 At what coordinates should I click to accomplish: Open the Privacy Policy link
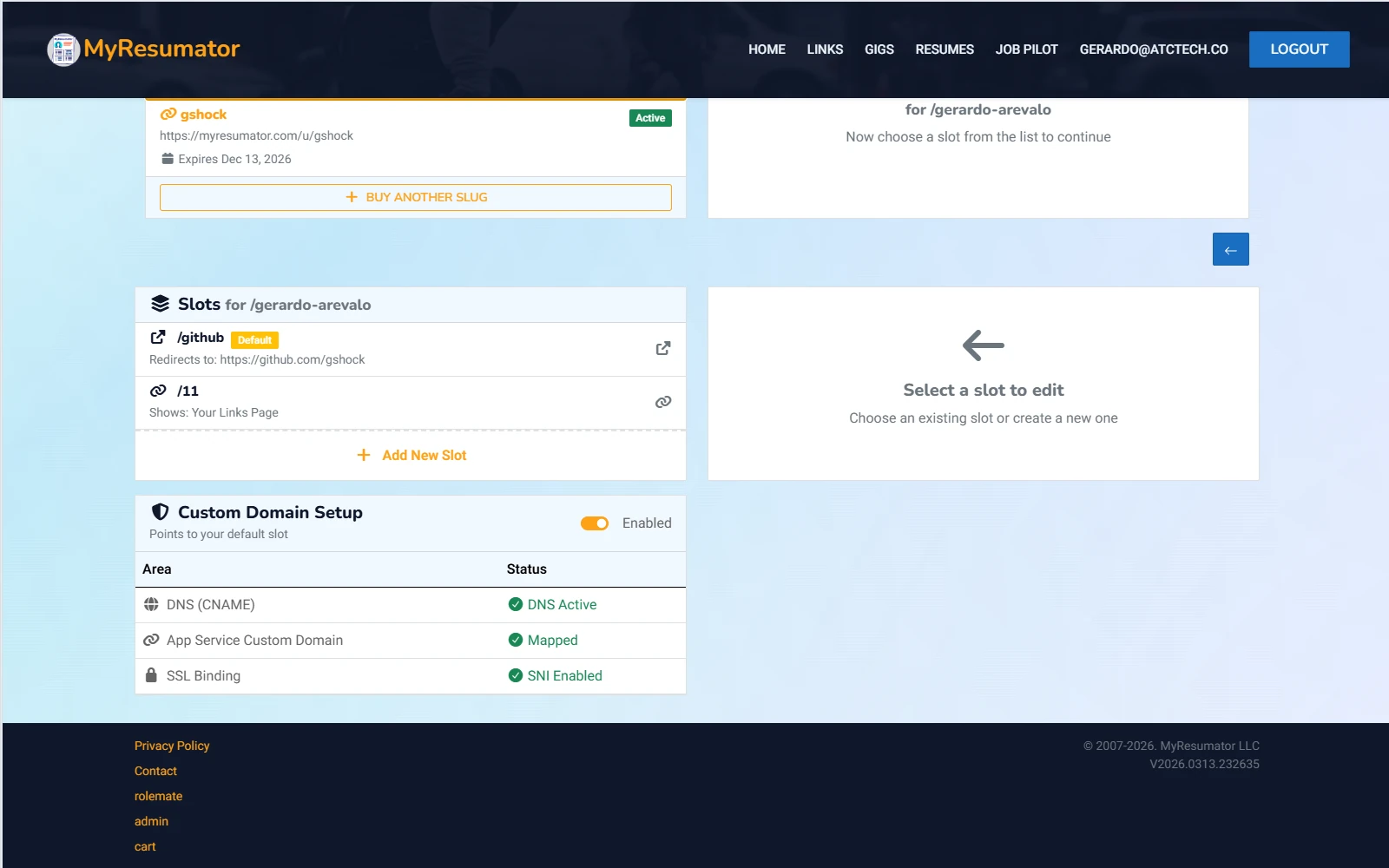(171, 745)
